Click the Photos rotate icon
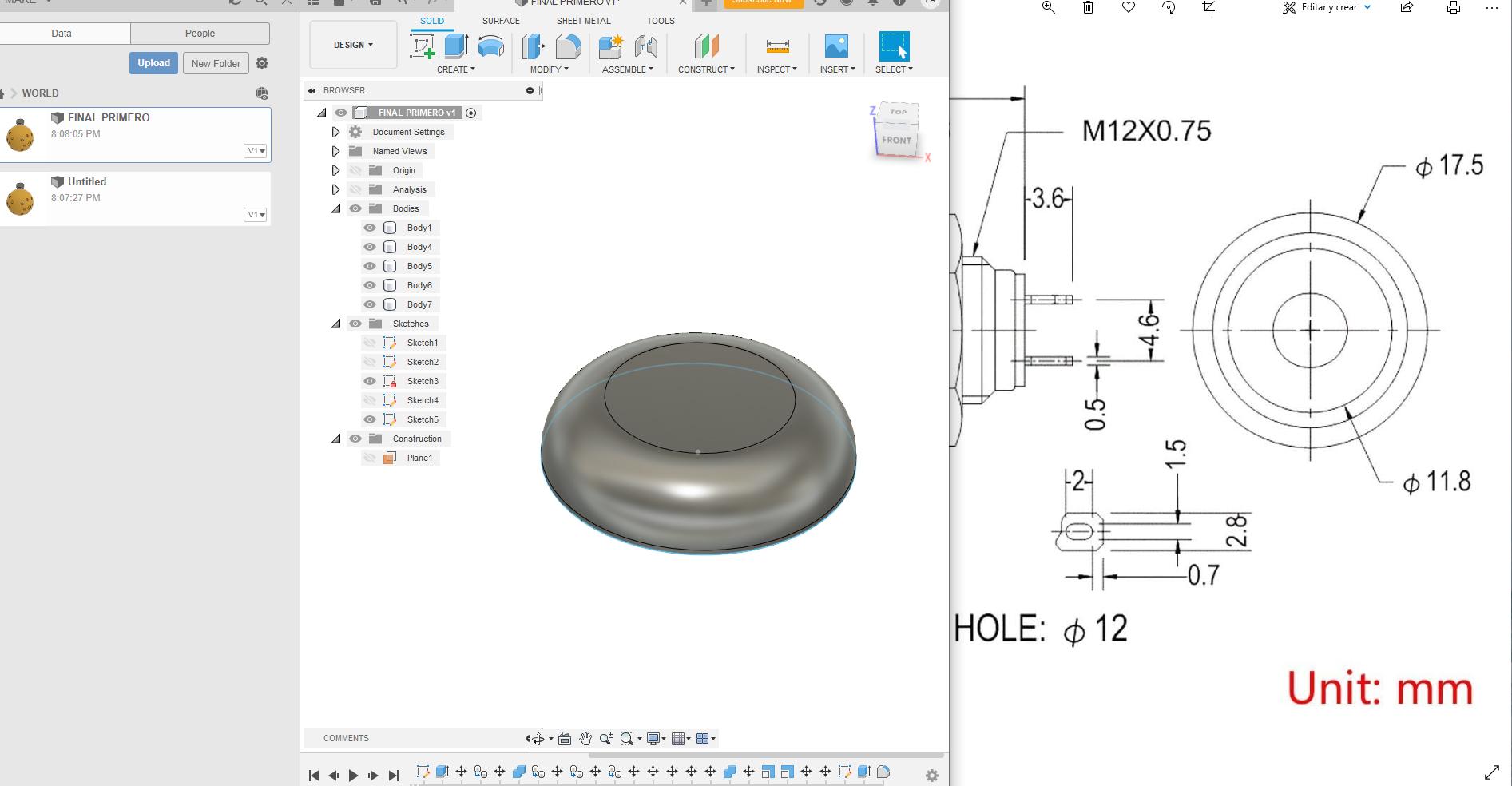The width and height of the screenshot is (1512, 786). click(x=1169, y=7)
